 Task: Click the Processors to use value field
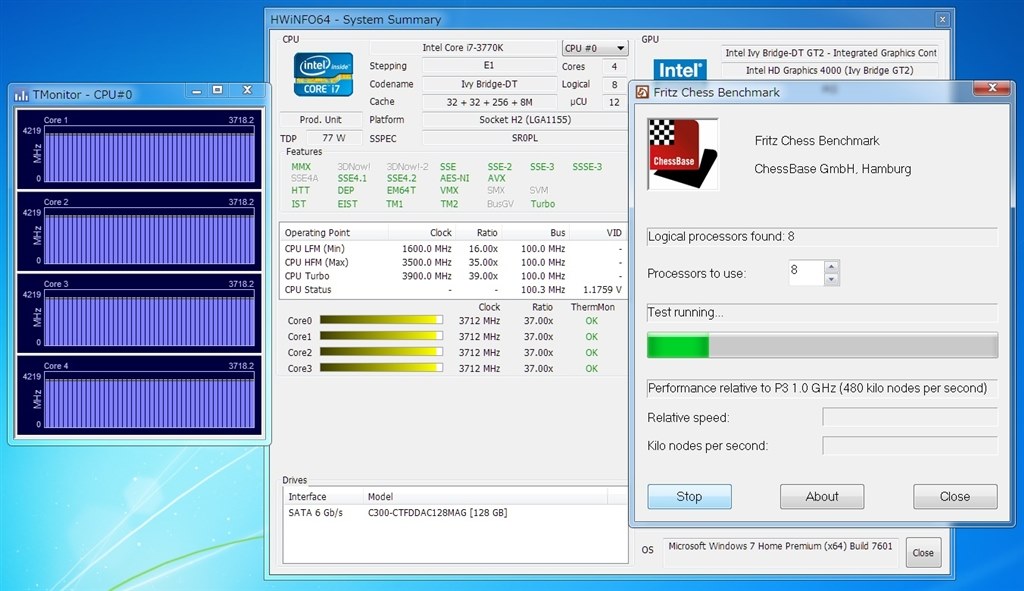tap(806, 272)
